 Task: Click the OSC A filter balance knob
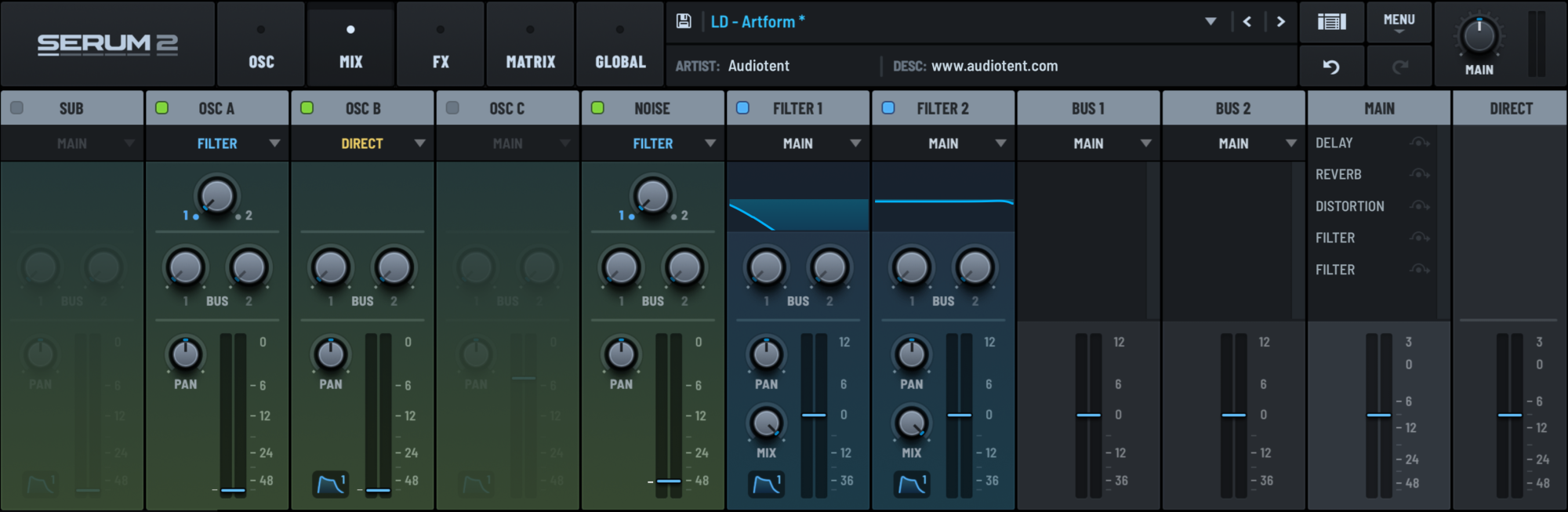[216, 196]
